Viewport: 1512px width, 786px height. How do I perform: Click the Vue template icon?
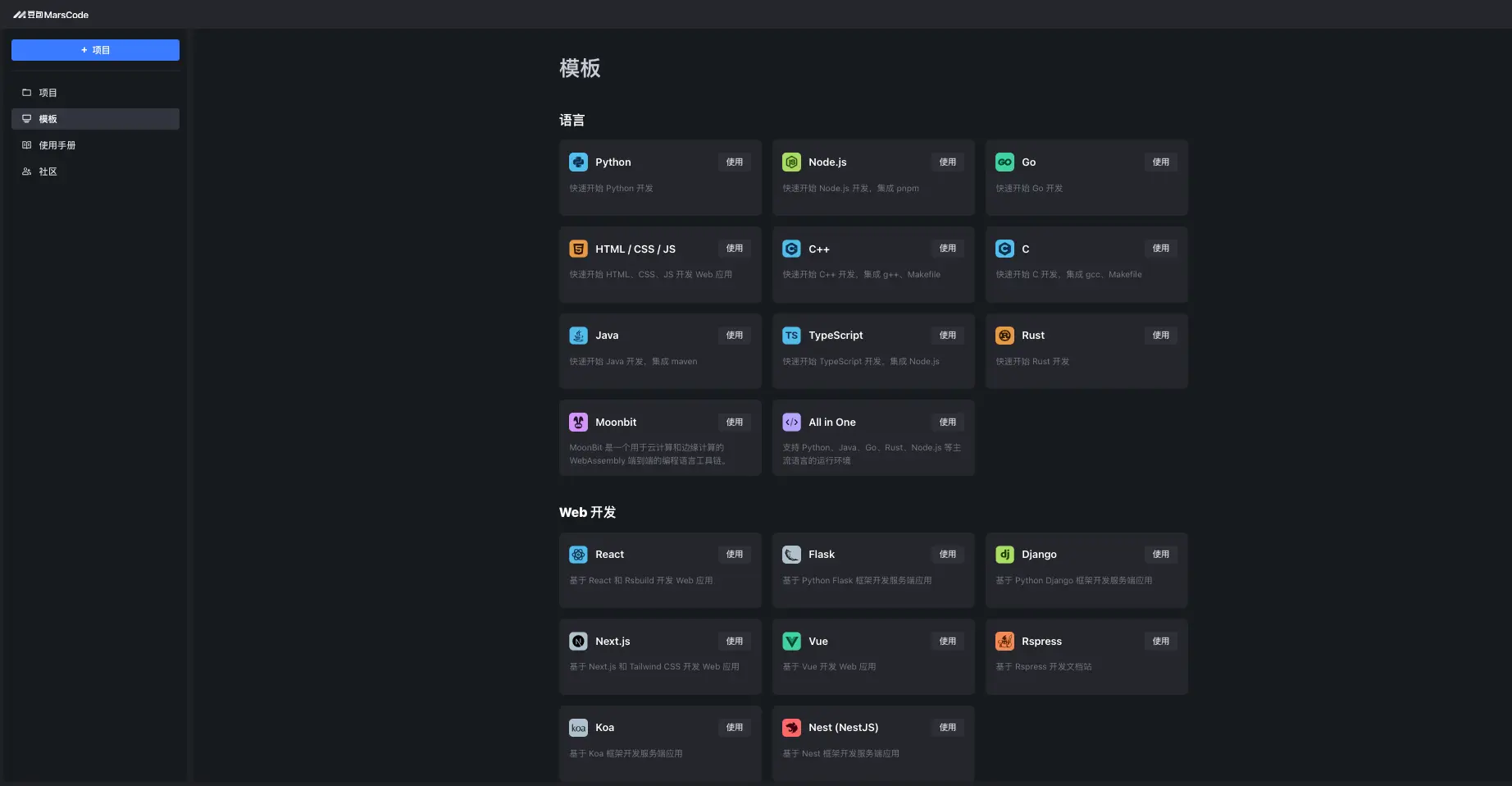(x=791, y=642)
